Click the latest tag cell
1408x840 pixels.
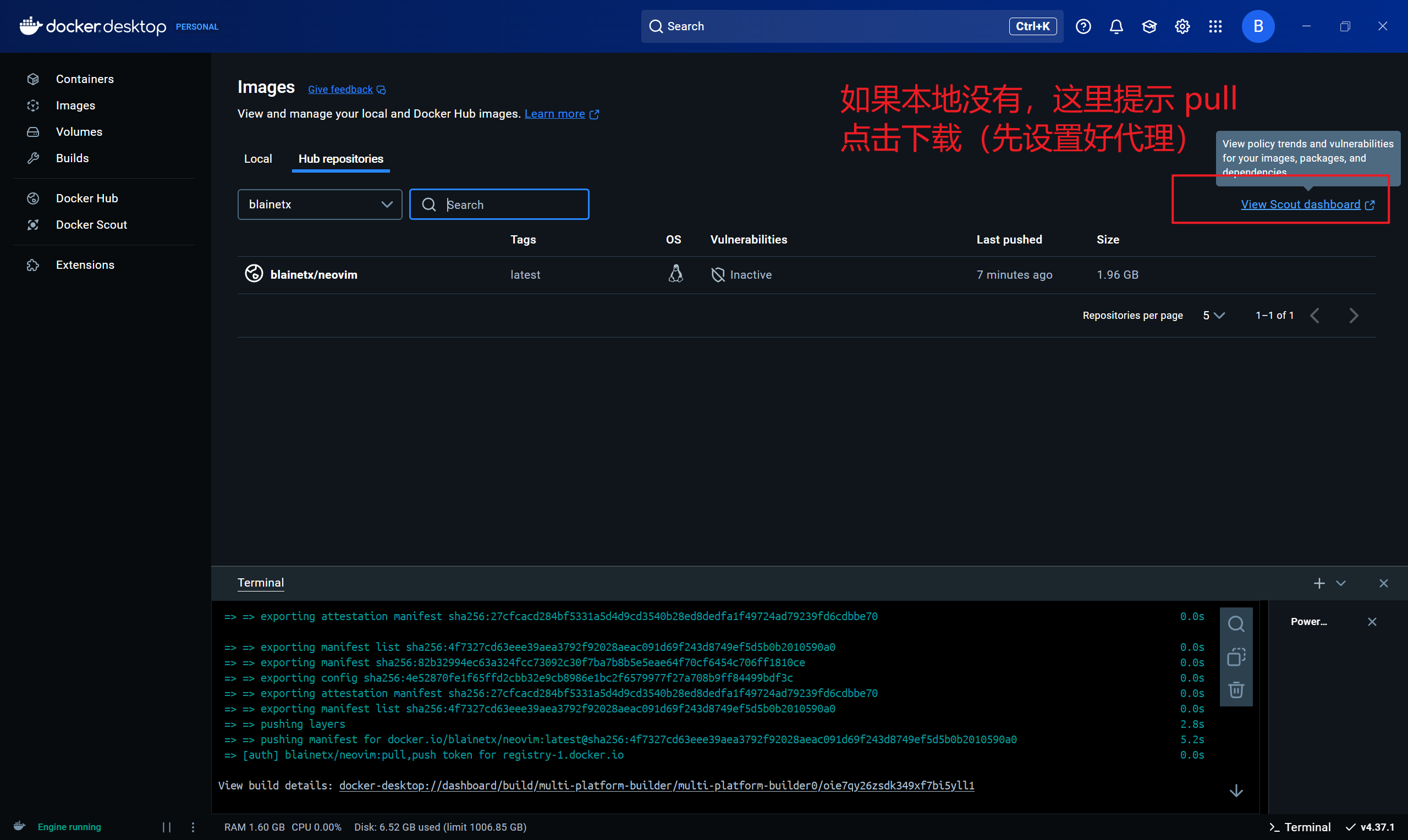tap(525, 274)
